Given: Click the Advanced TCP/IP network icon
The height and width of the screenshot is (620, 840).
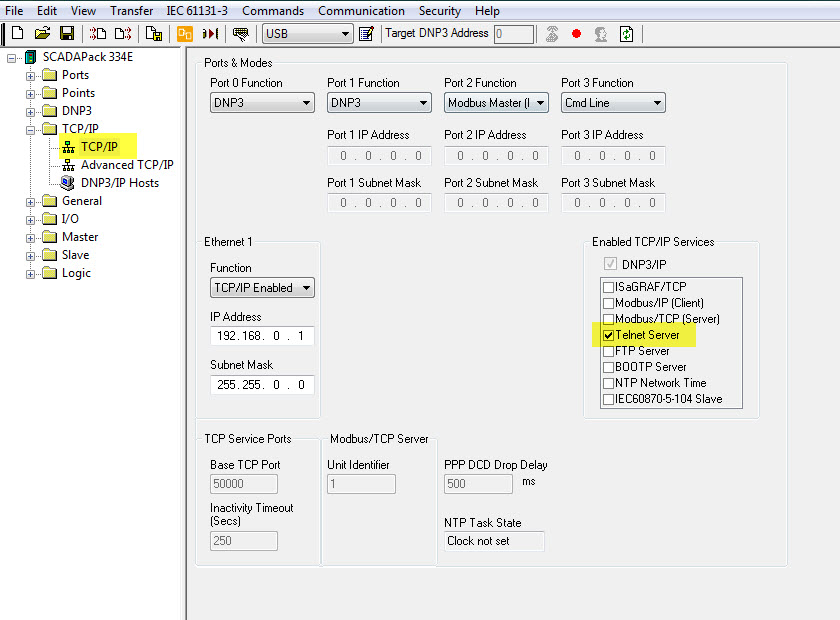Looking at the screenshot, I should pos(69,165).
